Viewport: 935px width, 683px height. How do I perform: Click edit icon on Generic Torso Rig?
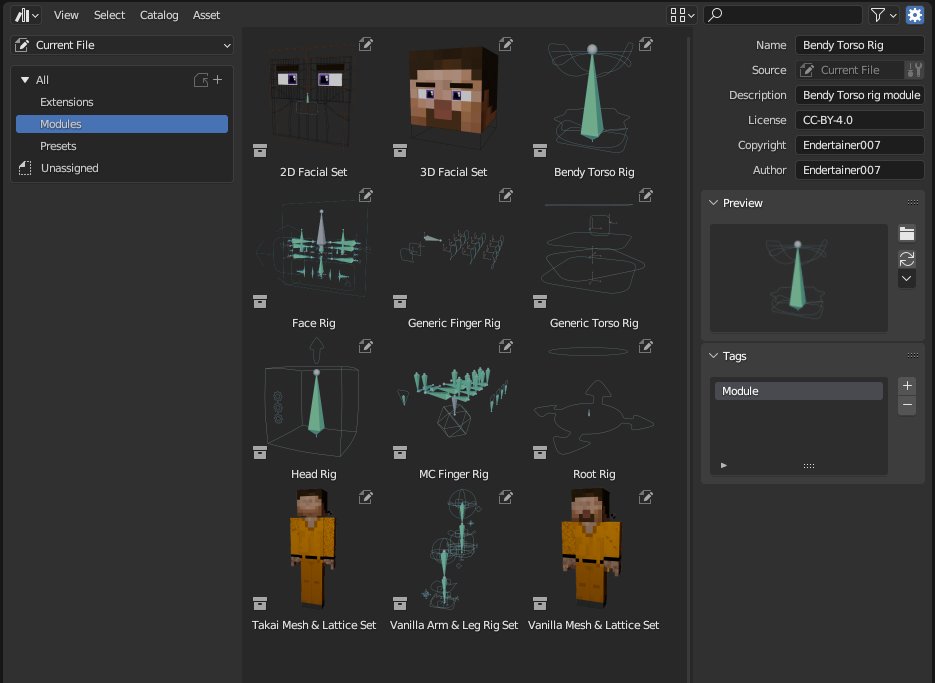coord(646,195)
